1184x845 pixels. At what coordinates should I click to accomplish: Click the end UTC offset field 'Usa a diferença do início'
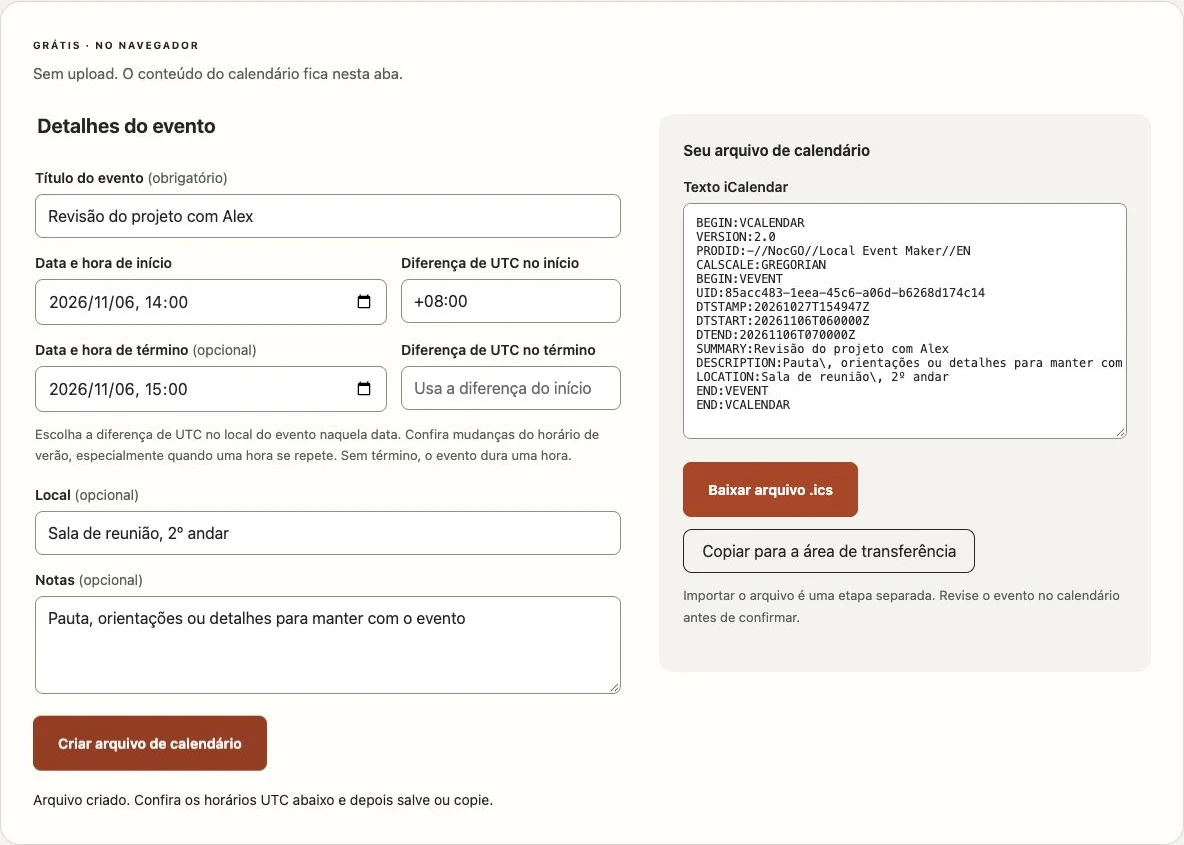(x=510, y=388)
